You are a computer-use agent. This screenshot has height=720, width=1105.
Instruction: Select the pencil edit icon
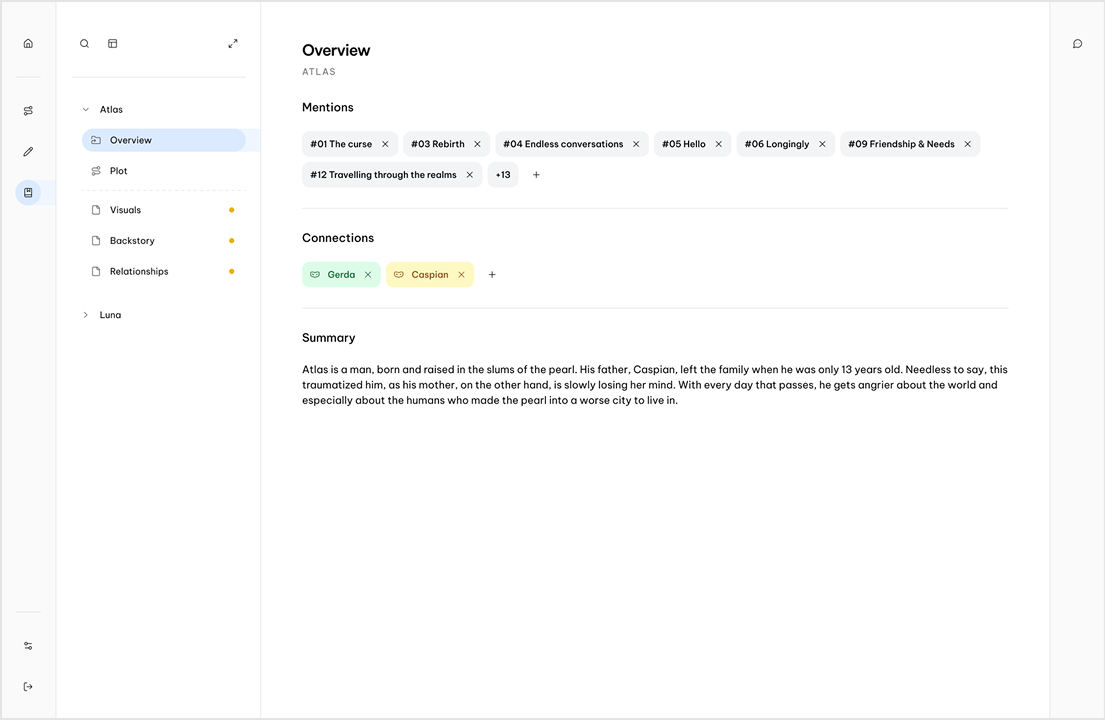coord(28,151)
